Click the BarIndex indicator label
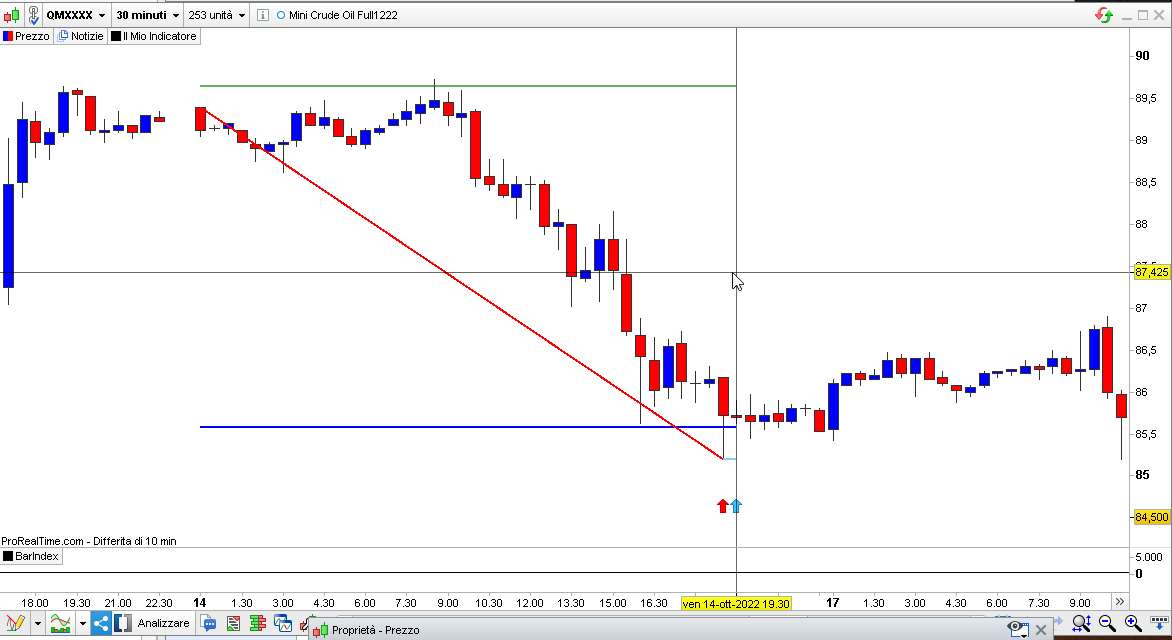This screenshot has height=640, width=1172. tap(31, 556)
